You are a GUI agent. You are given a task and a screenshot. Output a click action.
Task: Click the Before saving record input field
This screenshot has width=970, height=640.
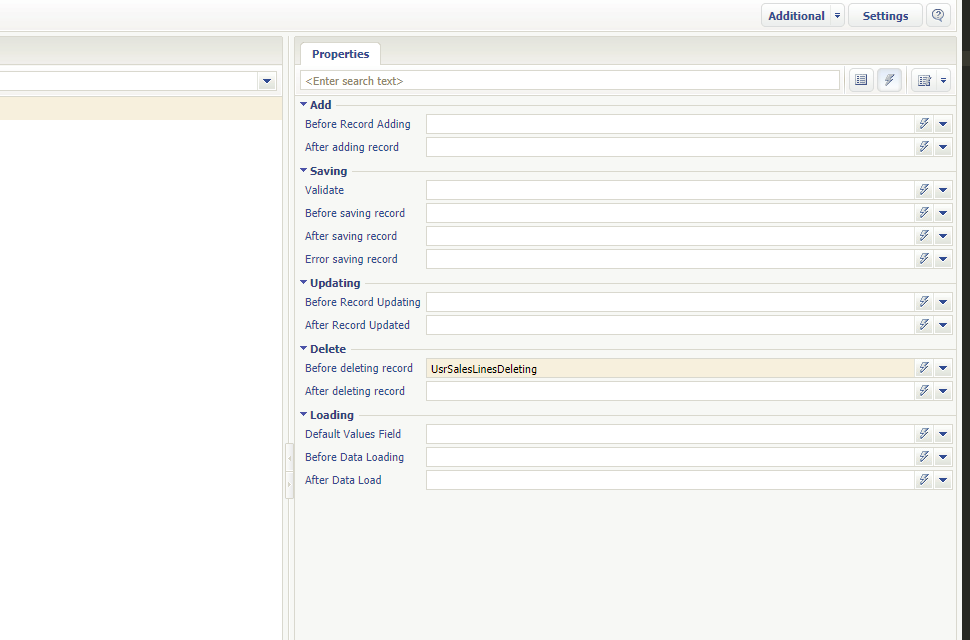click(670, 213)
